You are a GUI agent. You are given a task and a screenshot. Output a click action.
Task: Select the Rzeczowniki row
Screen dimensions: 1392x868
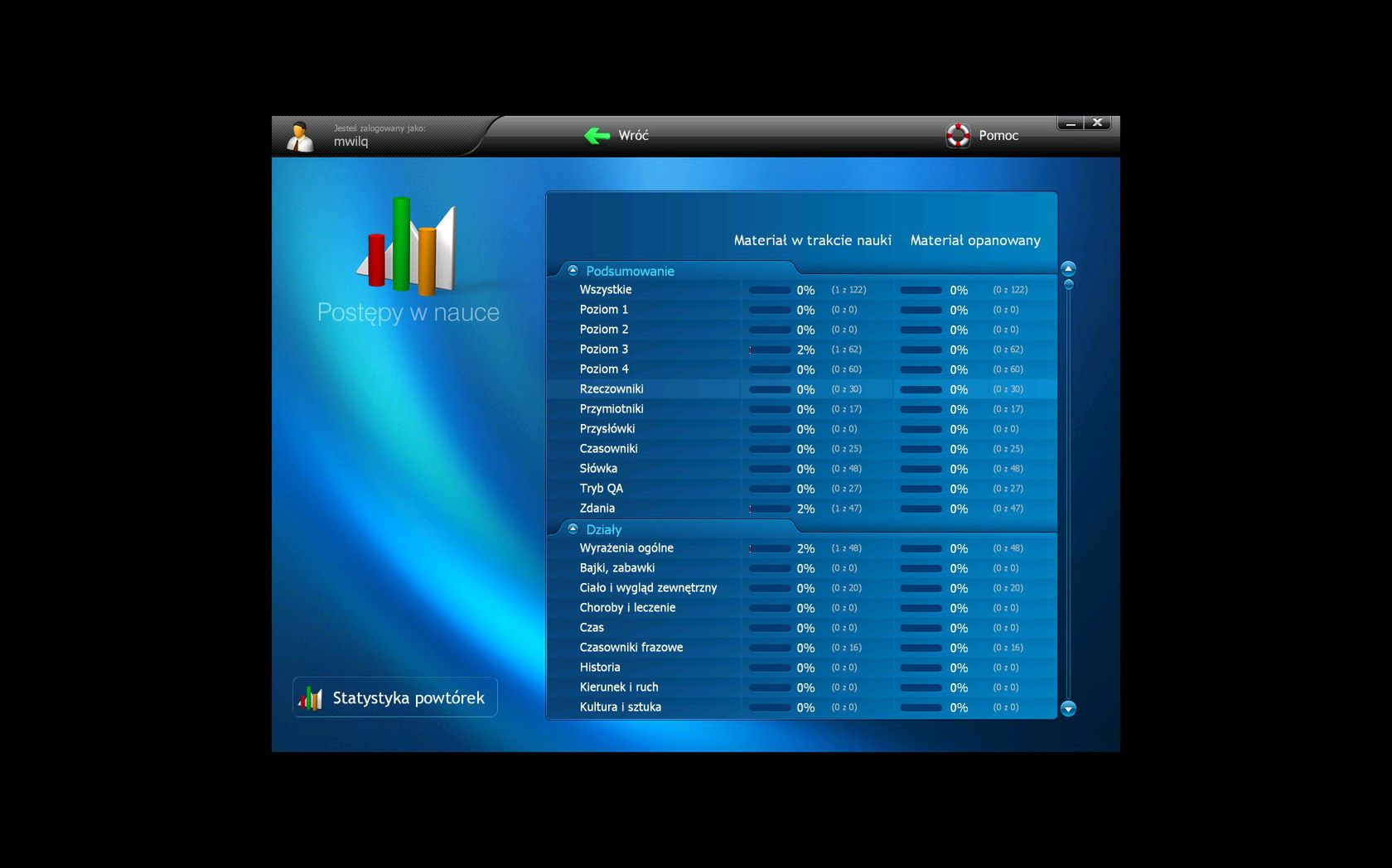(x=801, y=389)
